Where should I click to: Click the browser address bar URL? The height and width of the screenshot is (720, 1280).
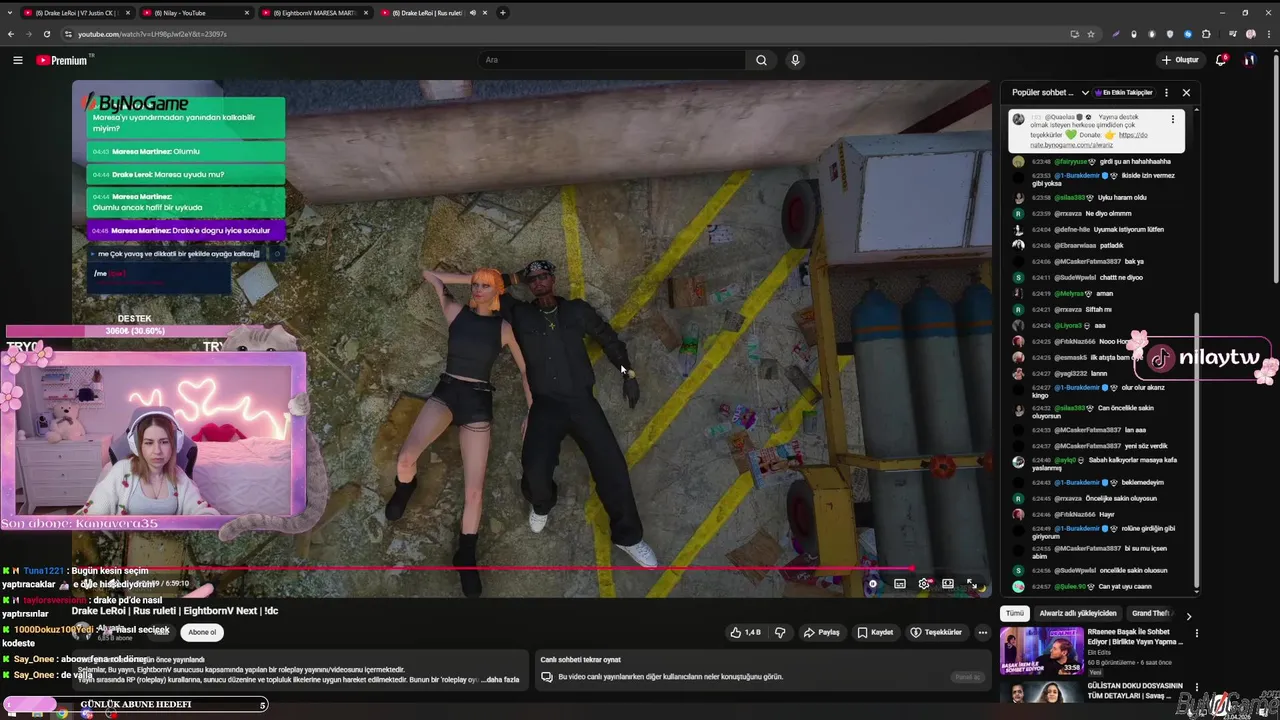(x=152, y=34)
